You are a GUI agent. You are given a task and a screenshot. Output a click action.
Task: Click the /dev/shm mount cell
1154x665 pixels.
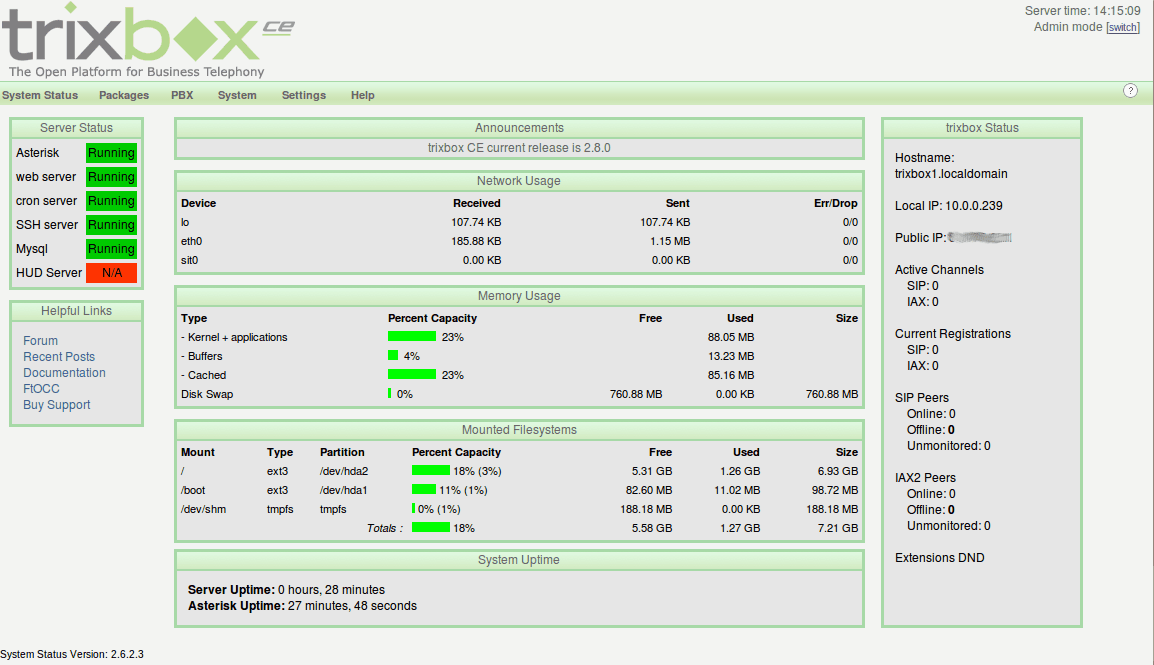(x=204, y=509)
